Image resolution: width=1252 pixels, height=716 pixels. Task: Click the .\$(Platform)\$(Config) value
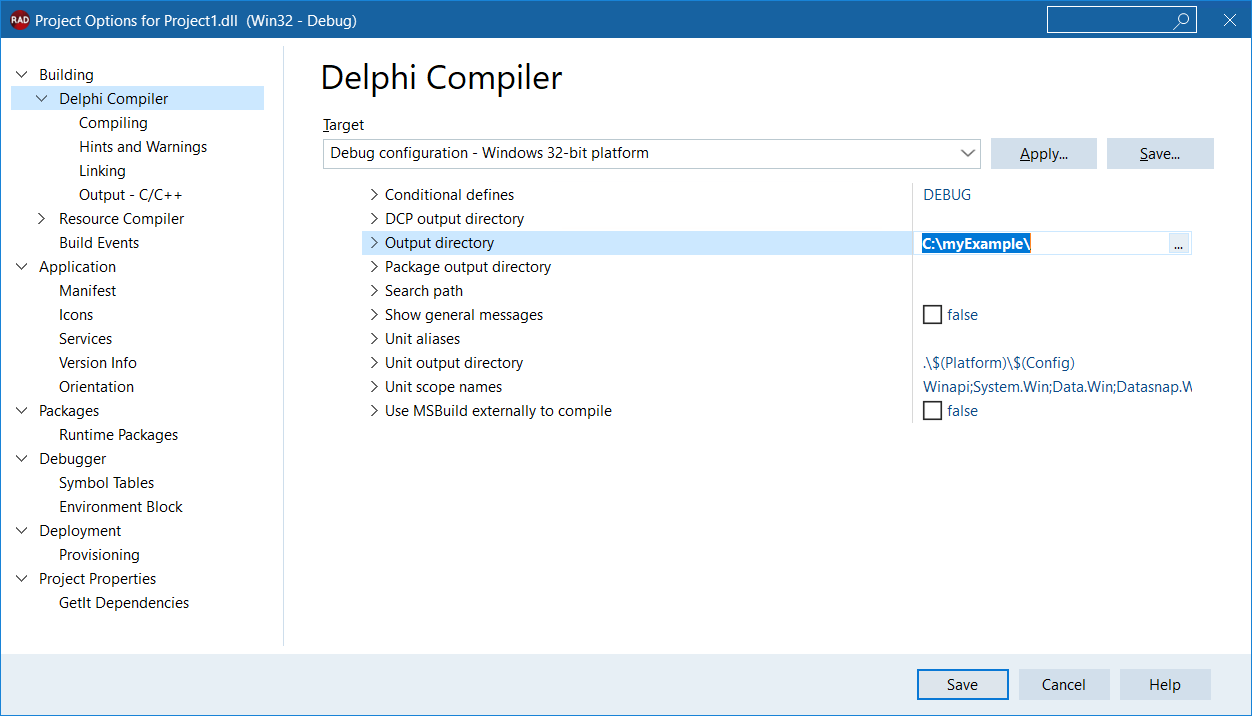pyautogui.click(x=999, y=363)
